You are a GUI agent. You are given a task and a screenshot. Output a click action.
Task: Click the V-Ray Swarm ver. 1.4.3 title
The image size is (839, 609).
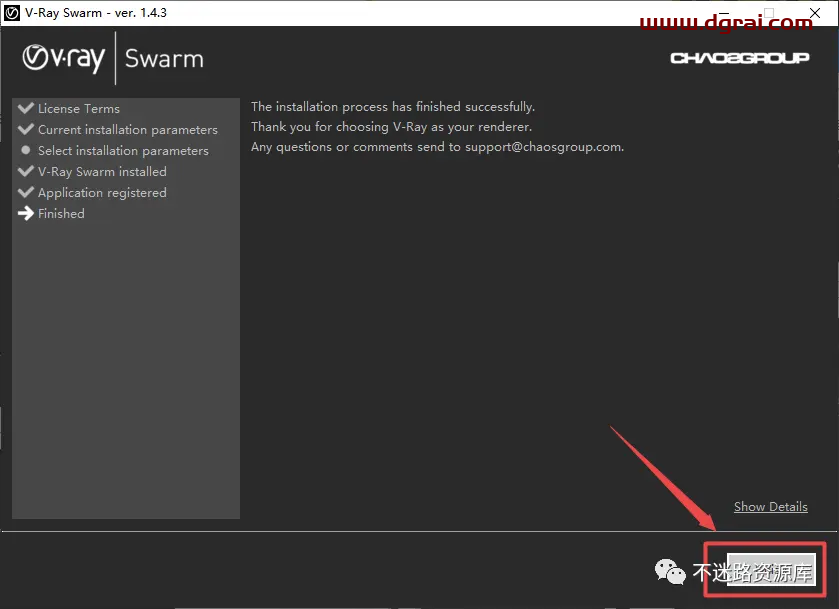click(x=96, y=13)
